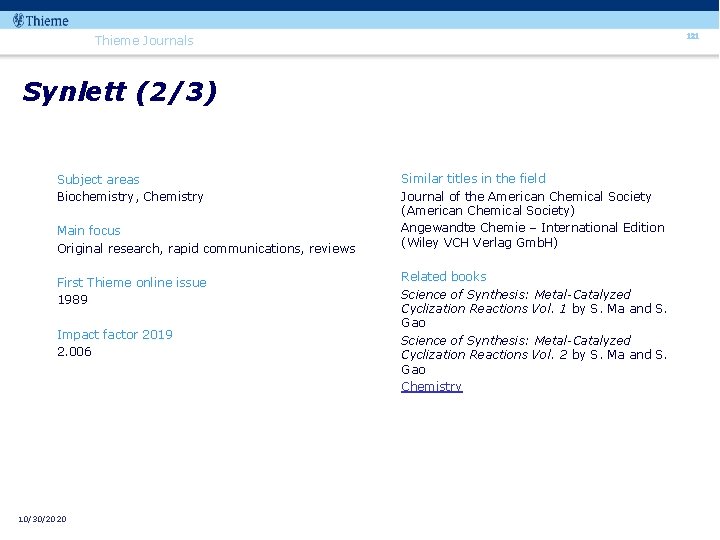Select the 'Subject areas' heading
The height and width of the screenshot is (540, 720).
98,180
